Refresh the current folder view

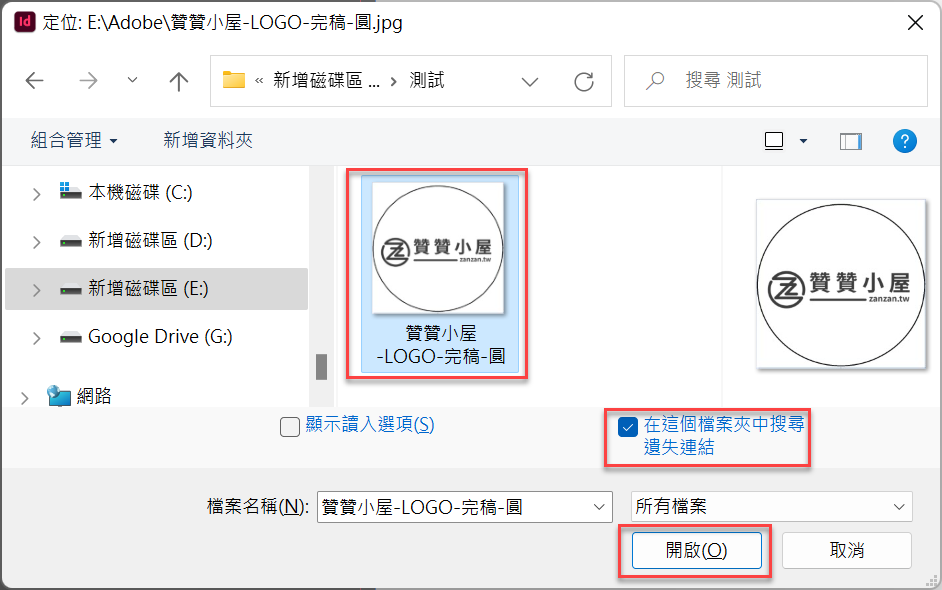tap(584, 81)
